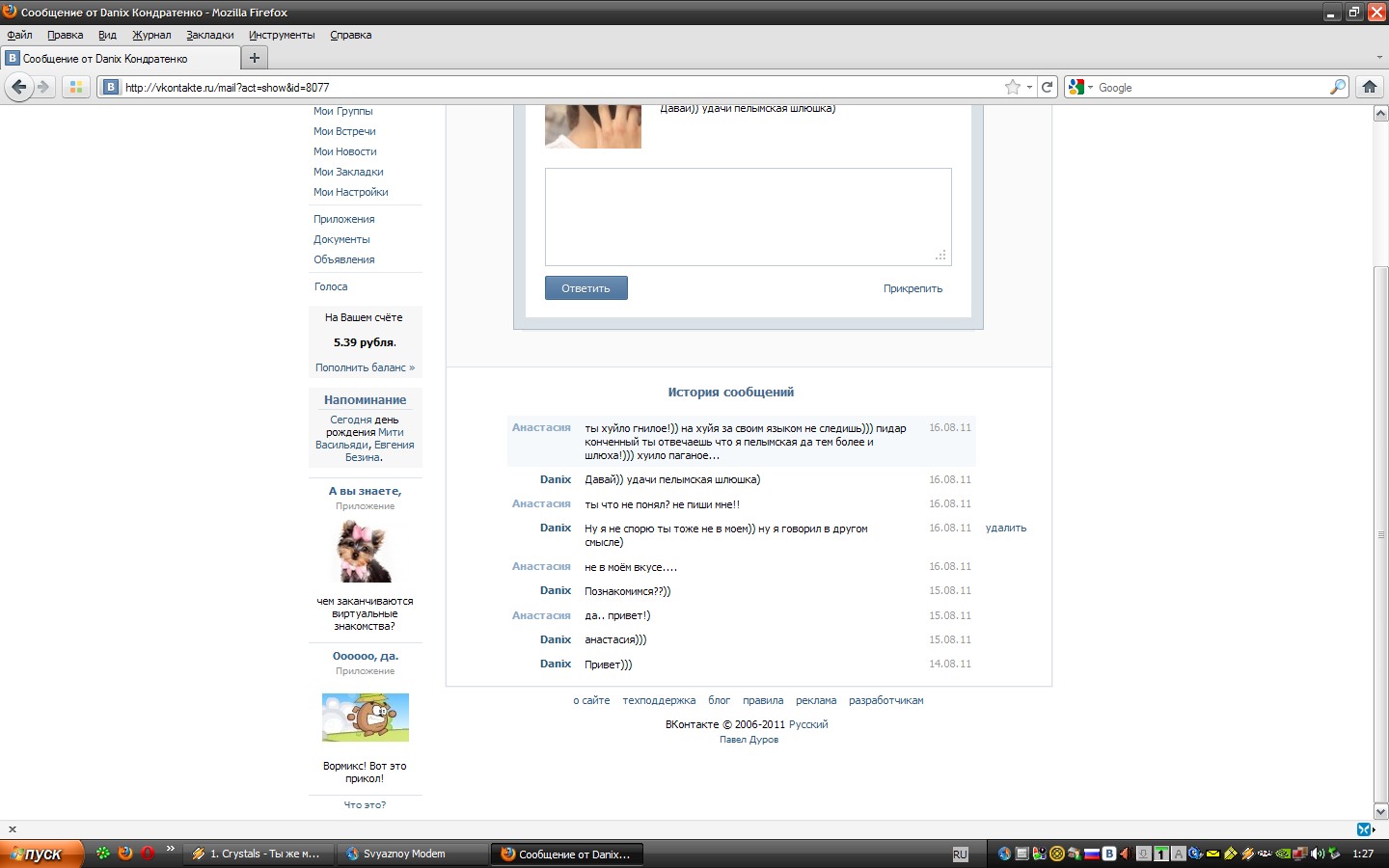Click the yellow envelope tray icon
This screenshot has width=1389, height=868.
[1213, 854]
